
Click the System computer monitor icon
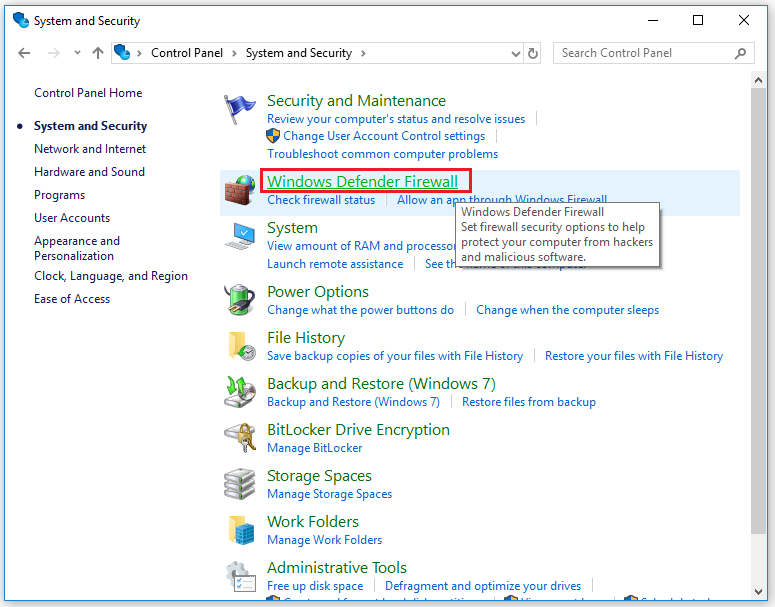coord(240,236)
